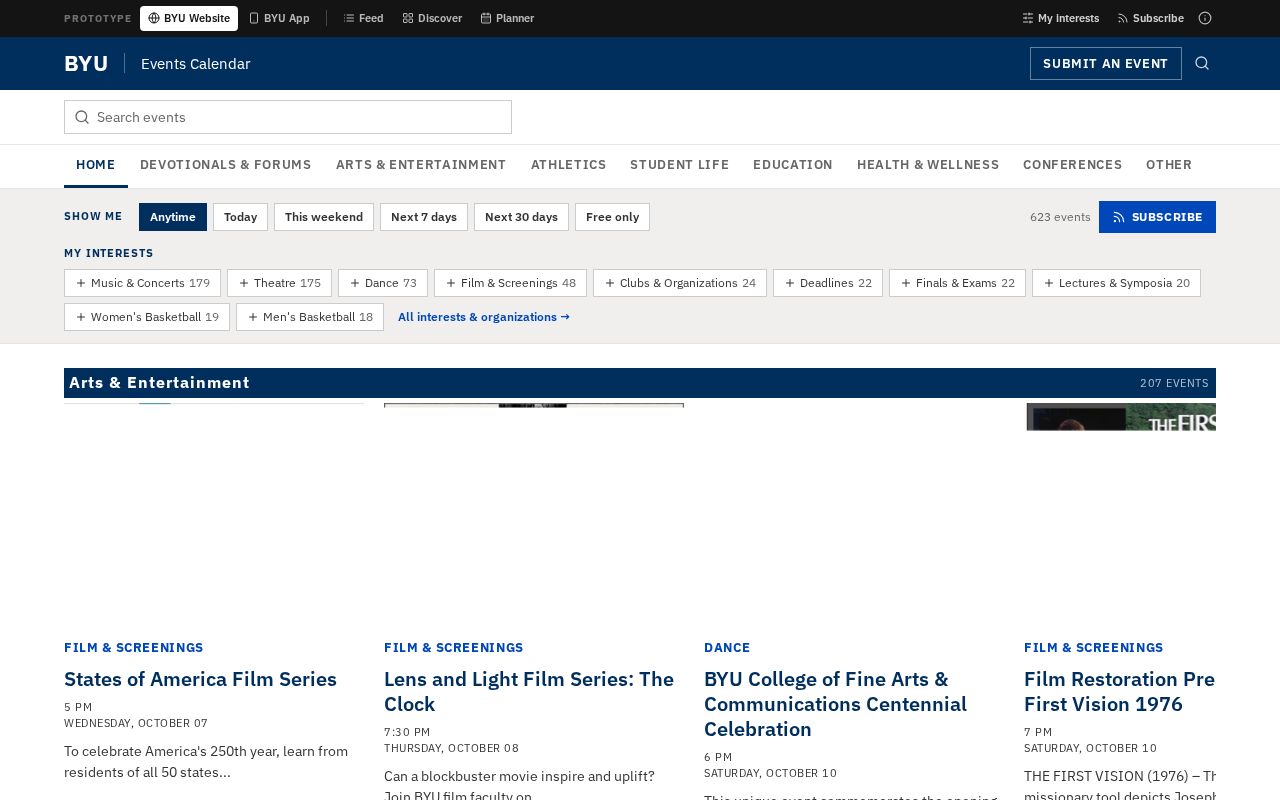Filter events to Today
The width and height of the screenshot is (1280, 800).
(240, 217)
